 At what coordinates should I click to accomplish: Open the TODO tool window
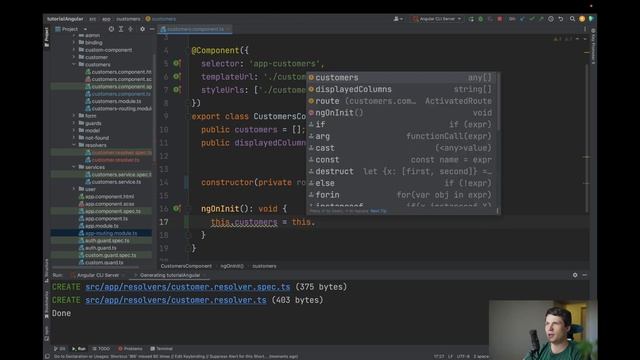(x=101, y=349)
